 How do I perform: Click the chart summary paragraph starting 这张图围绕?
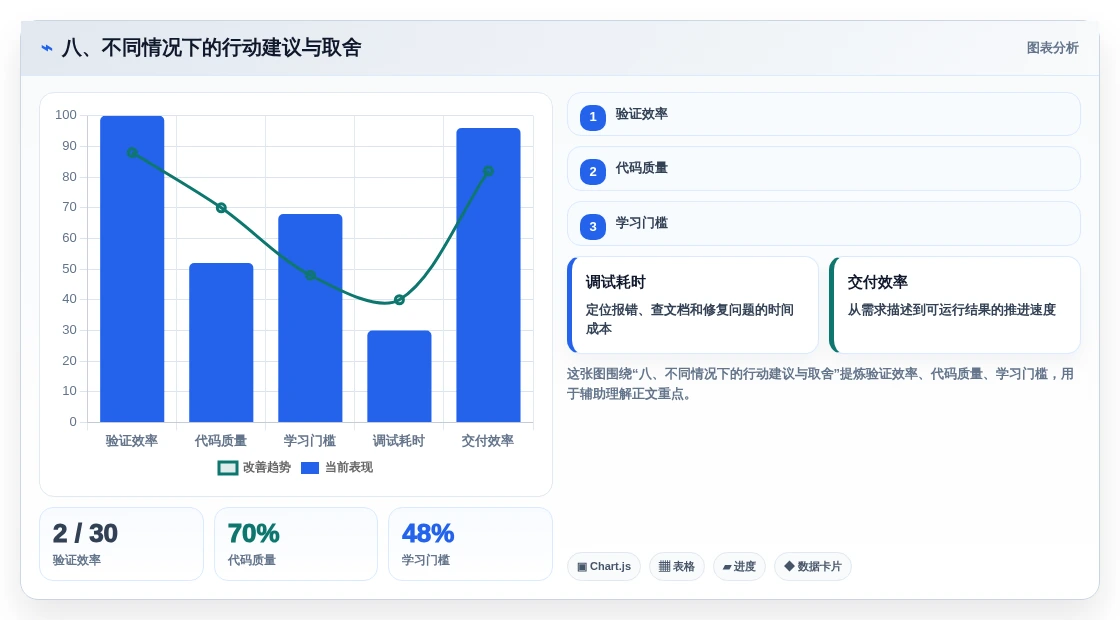(x=820, y=384)
